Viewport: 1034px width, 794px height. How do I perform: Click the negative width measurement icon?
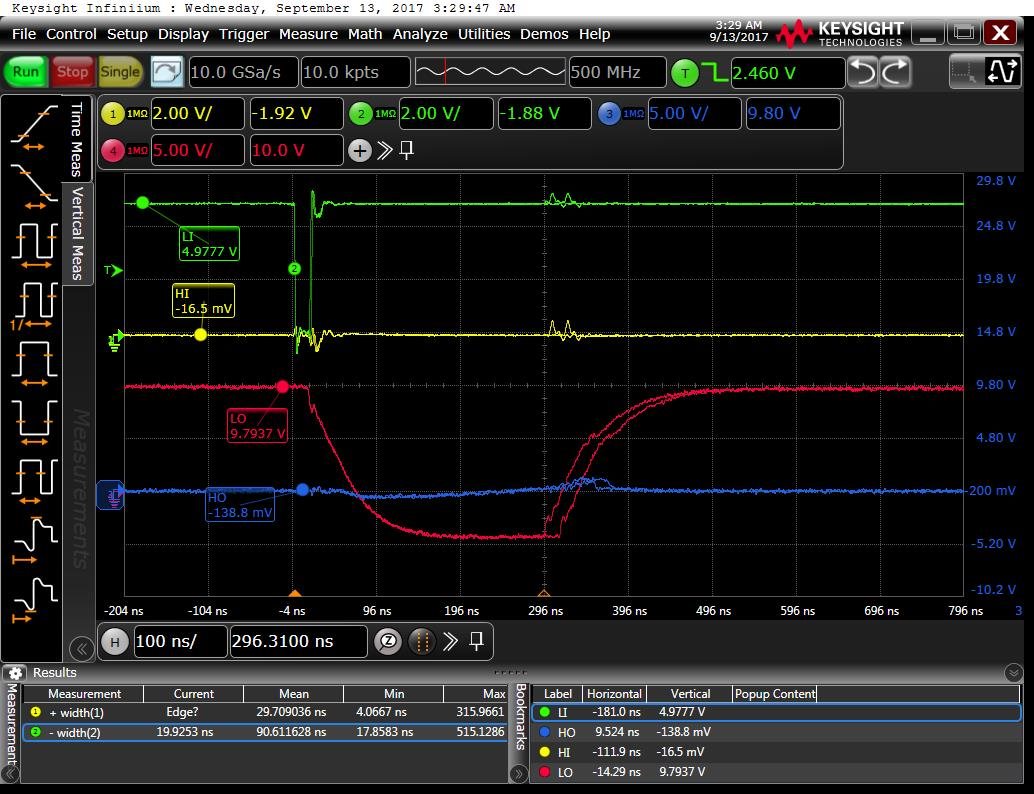pos(34,423)
